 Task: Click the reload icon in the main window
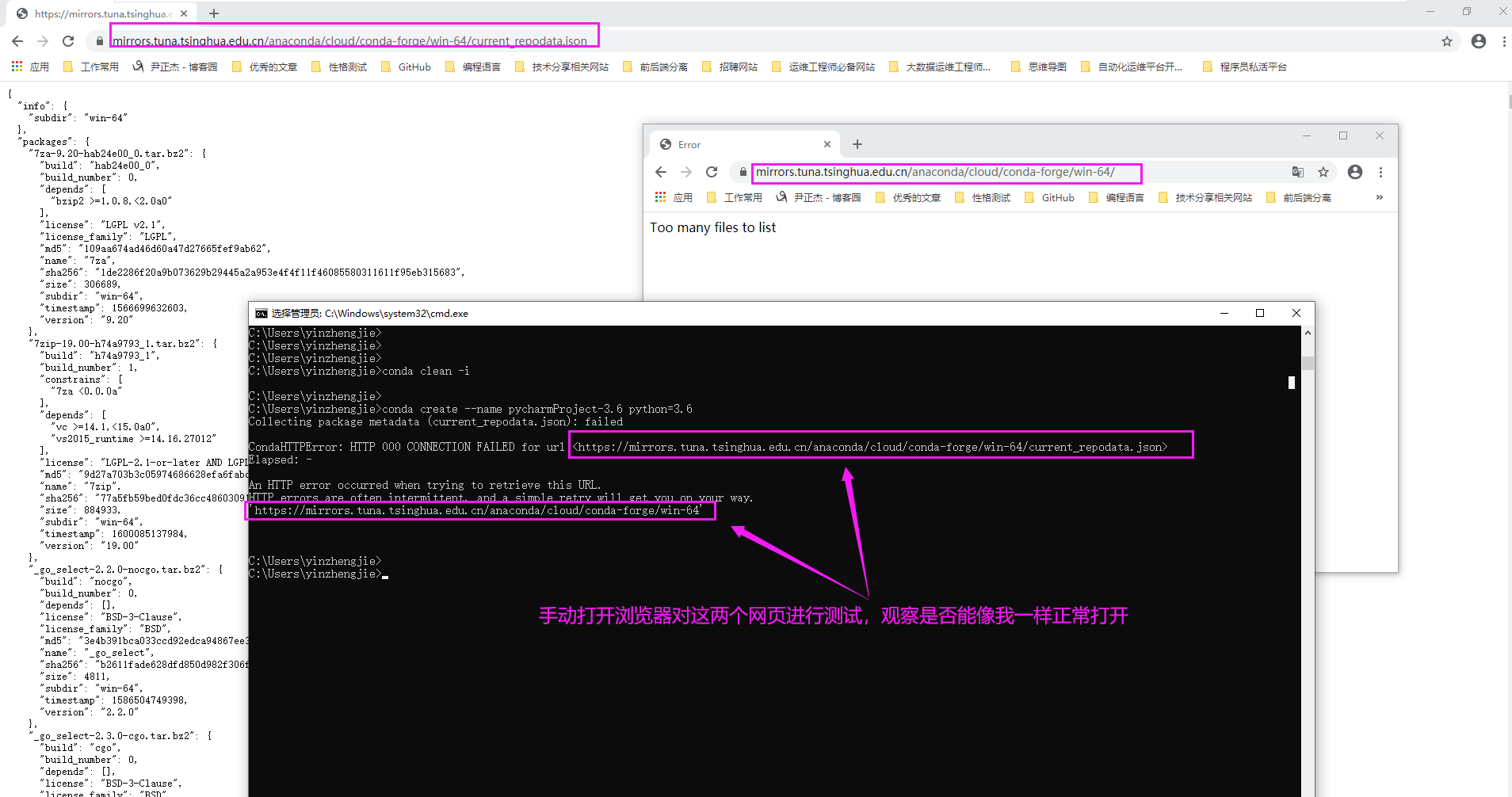point(68,41)
